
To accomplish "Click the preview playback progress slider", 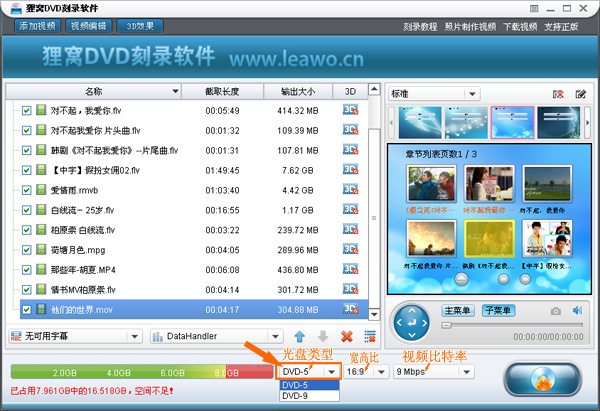I will click(512, 325).
